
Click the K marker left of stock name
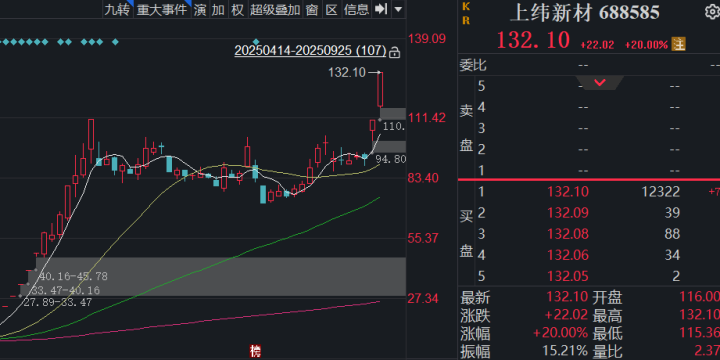point(466,6)
